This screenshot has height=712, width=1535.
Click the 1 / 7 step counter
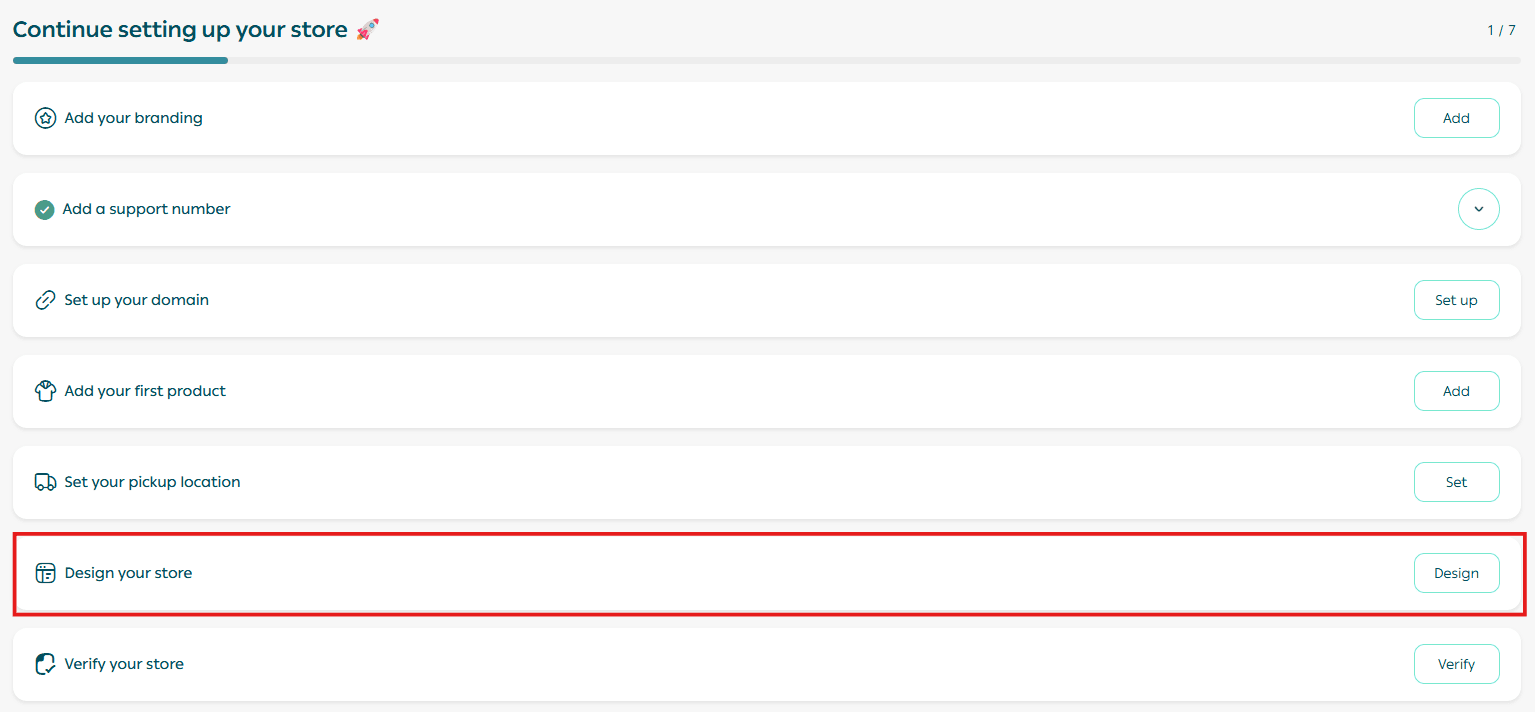tap(1501, 31)
